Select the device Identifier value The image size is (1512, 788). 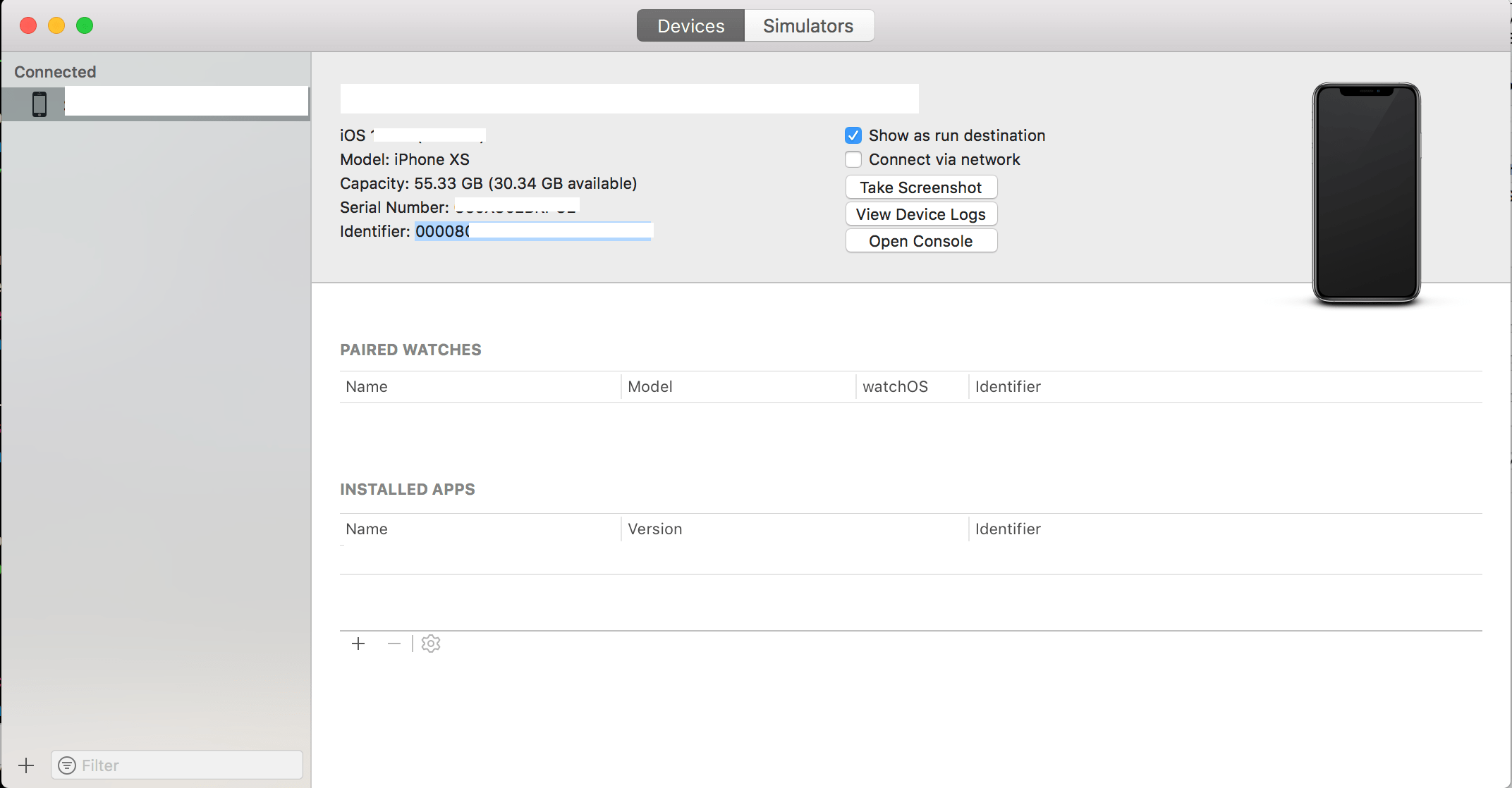click(534, 231)
